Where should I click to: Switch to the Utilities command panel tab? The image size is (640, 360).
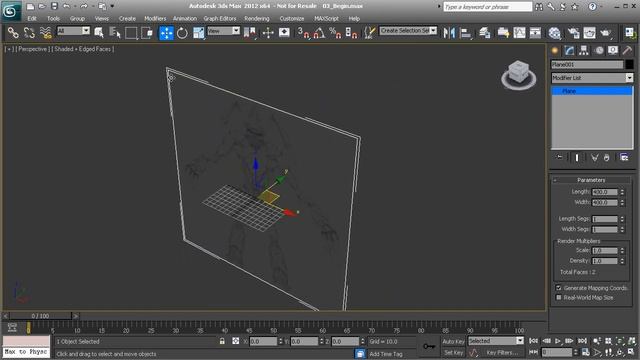click(627, 51)
